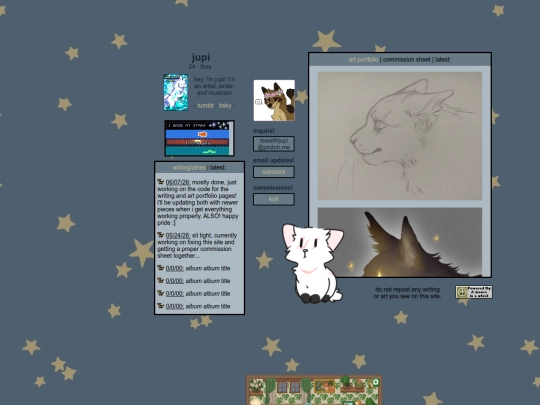Click the 'jupi' heading
Viewport: 540px width, 405px height.
point(201,57)
